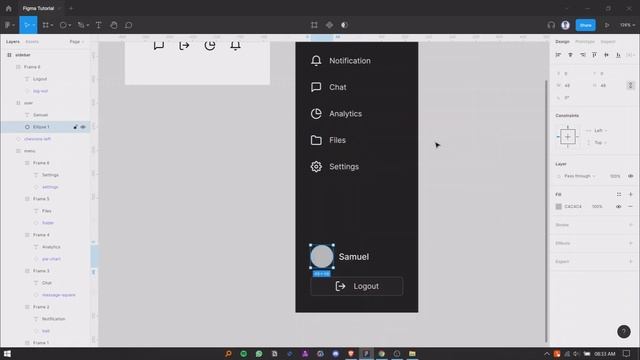Click the fill styles four-dot icon
The height and width of the screenshot is (360, 640).
click(x=619, y=194)
